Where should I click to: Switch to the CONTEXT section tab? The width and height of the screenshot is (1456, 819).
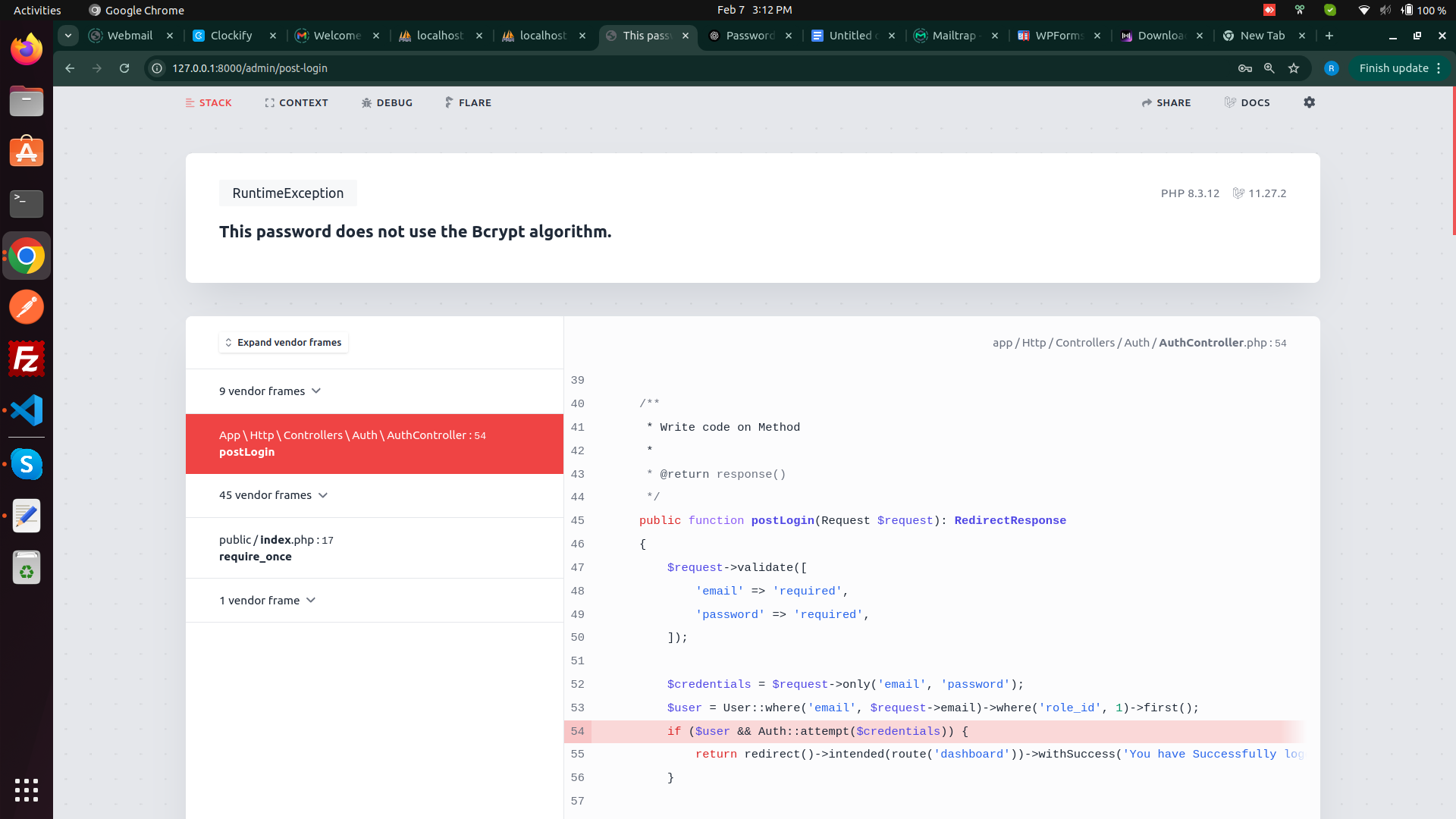click(x=297, y=102)
